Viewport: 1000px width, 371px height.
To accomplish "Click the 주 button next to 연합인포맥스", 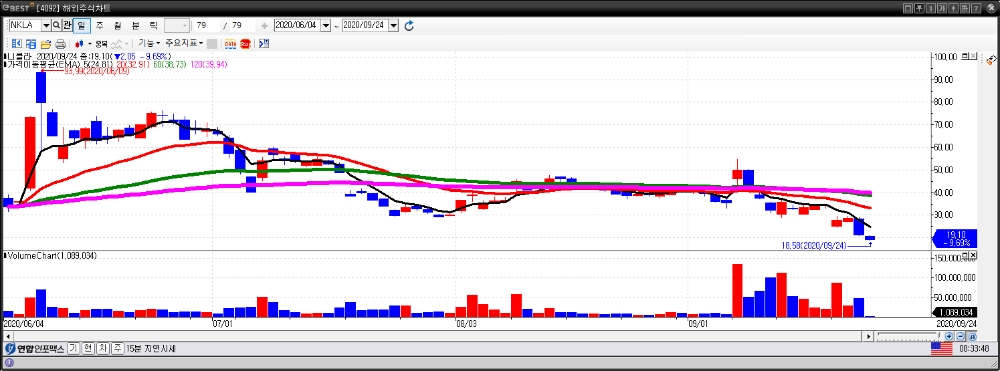I will point(118,349).
